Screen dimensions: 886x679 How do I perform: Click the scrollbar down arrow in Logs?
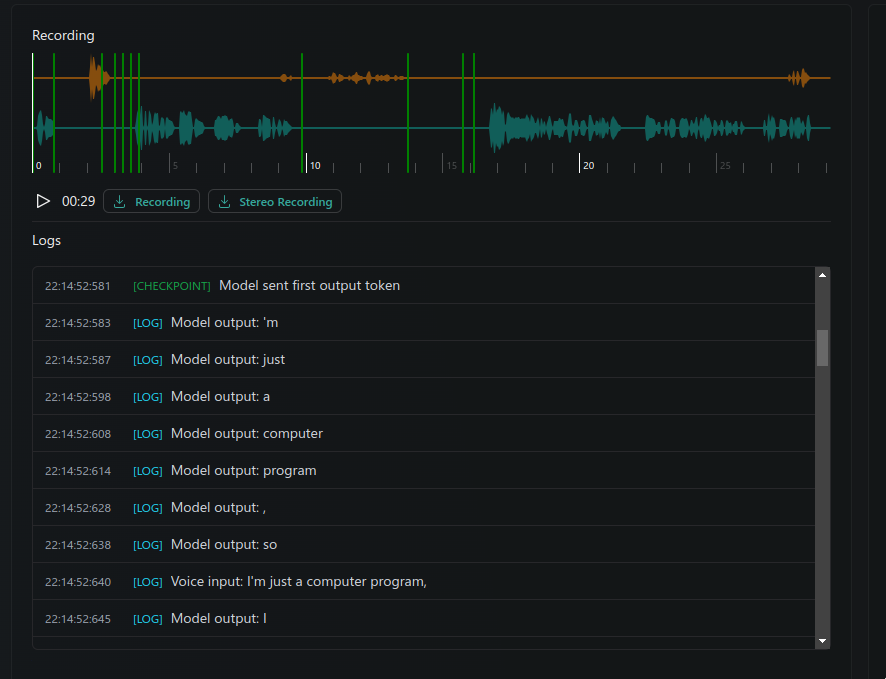coord(823,641)
